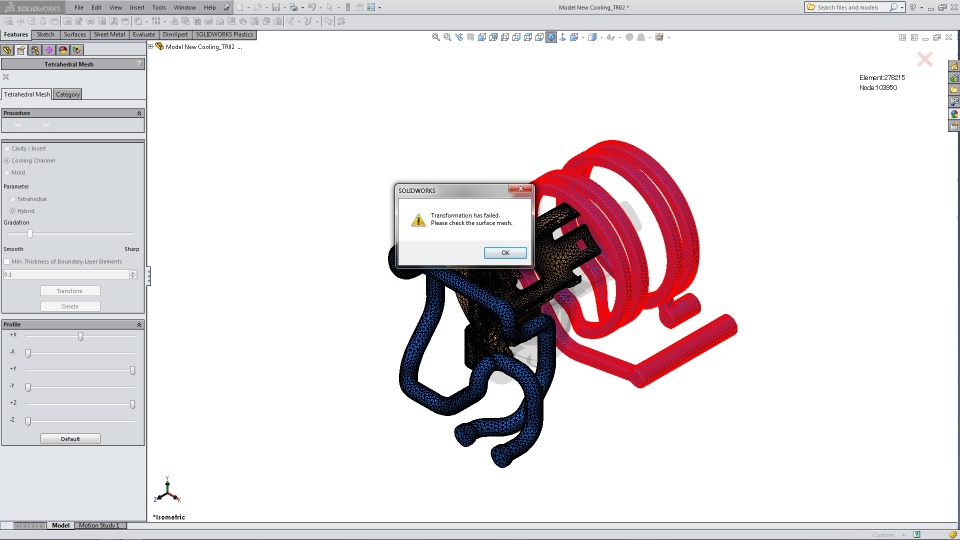The height and width of the screenshot is (540, 960).
Task: Click the Delete button in the mesh panel
Action: 70,306
